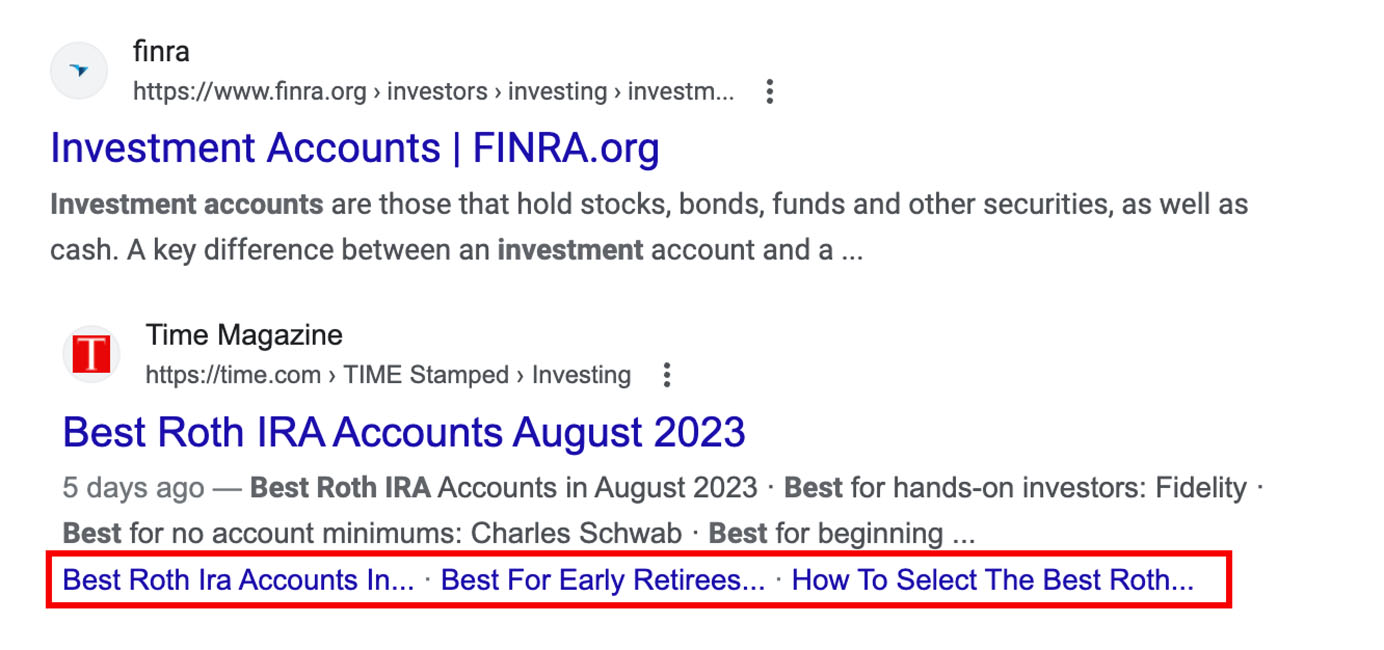Screen dimensions: 1384x650
Task: Click the red Time Magazine T favicon
Action: (x=92, y=354)
